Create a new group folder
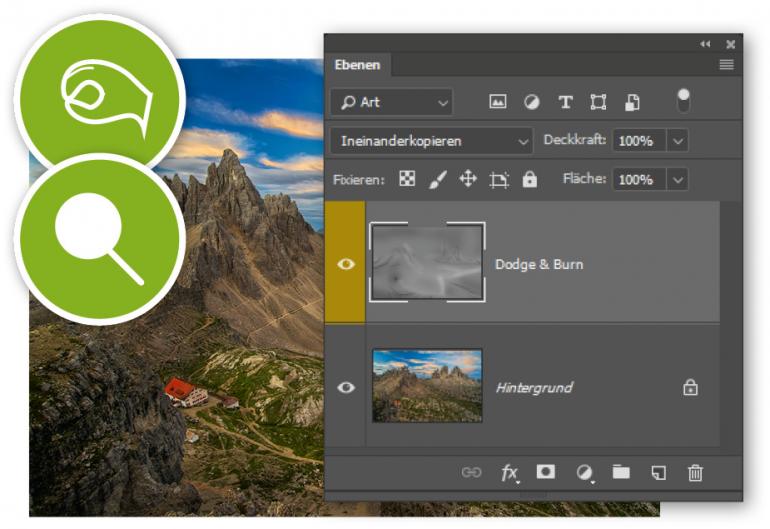The image size is (770, 529). 621,472
